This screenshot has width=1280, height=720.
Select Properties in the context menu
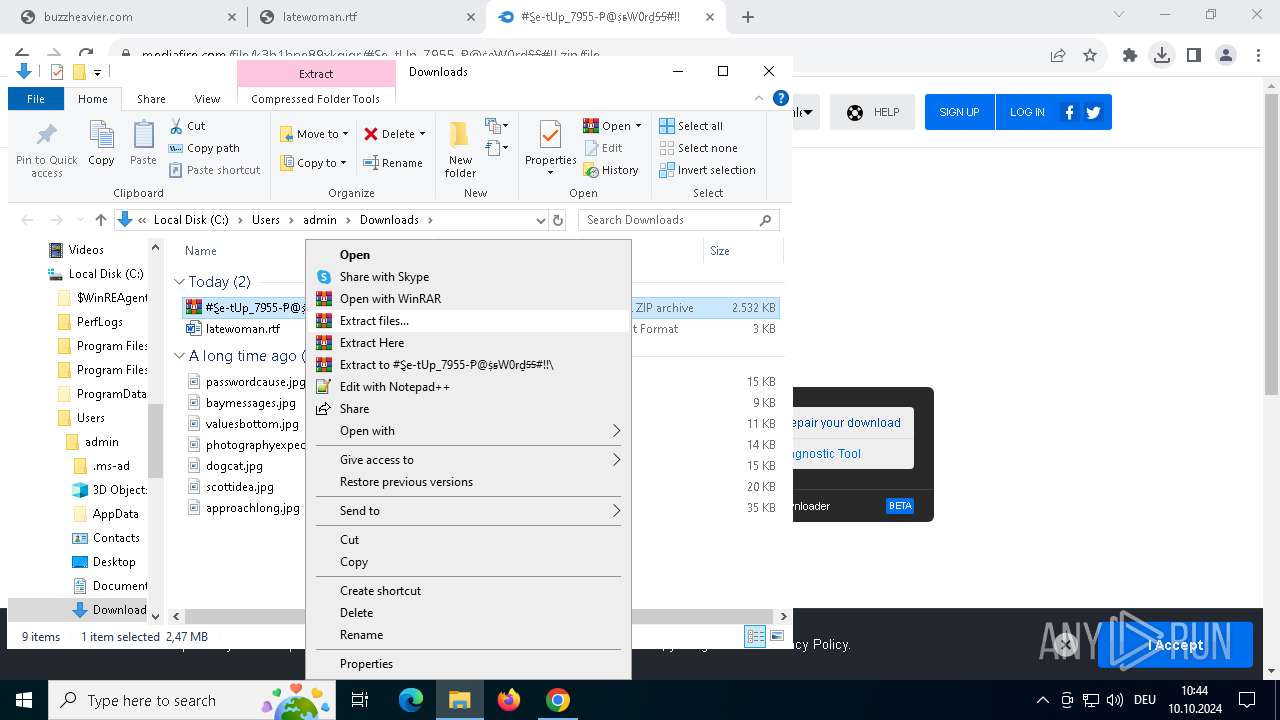tap(468, 664)
